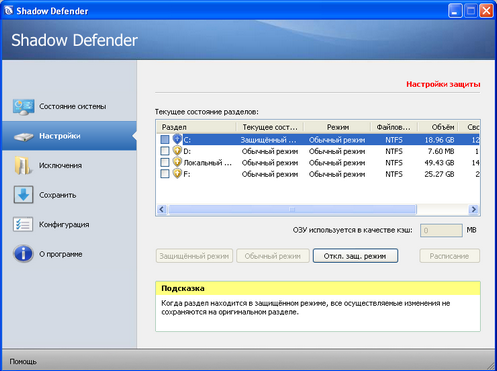Tick the checkbox for drive D:
The image size is (497, 371).
click(x=165, y=151)
